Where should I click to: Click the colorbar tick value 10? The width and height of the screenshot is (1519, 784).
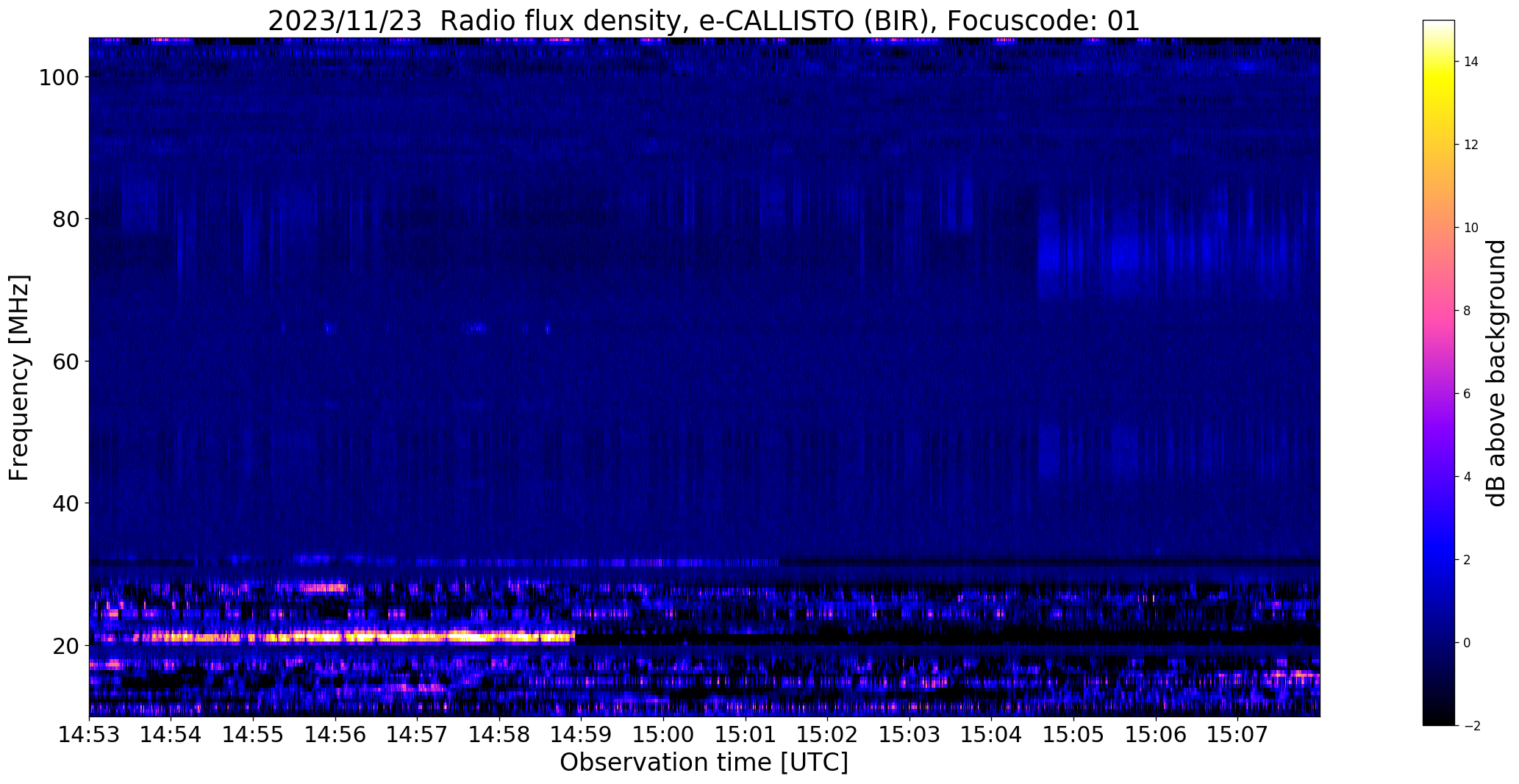coord(1471,228)
